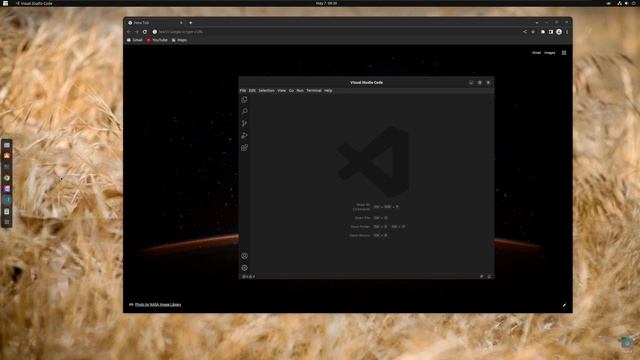This screenshot has height=360, width=640.
Task: Open the Search view in VS Code
Action: (x=244, y=111)
